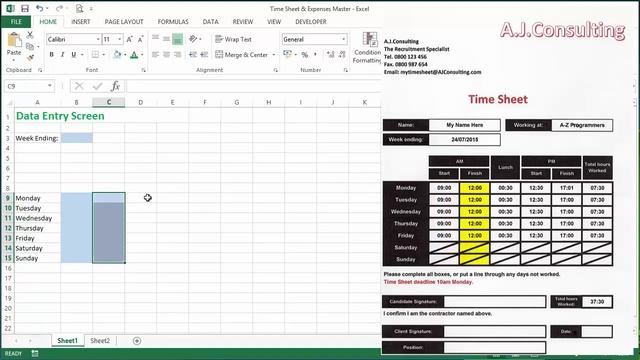Expand the Merge & Center dropdown arrow
The width and height of the screenshot is (640, 360).
click(273, 54)
